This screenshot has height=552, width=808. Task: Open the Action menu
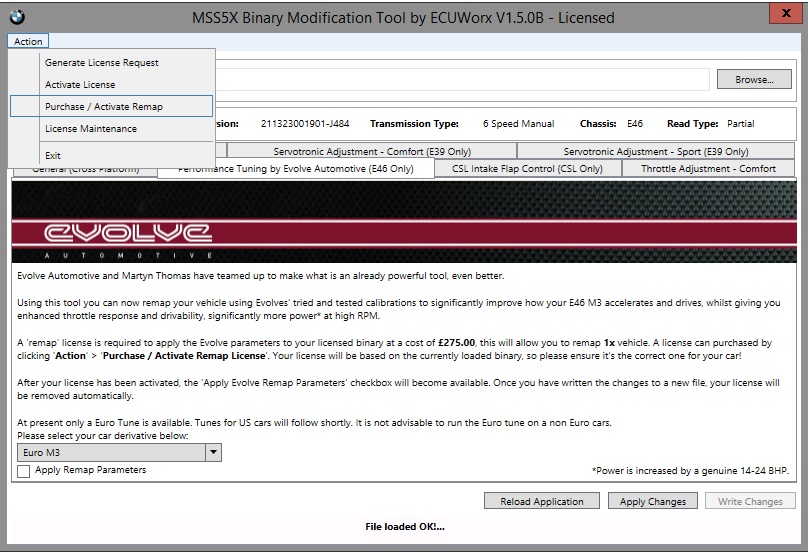click(x=28, y=41)
